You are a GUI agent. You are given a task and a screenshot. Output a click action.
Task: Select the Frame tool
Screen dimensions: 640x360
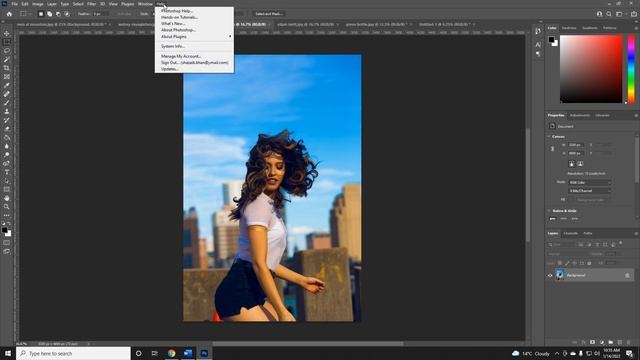point(7,77)
